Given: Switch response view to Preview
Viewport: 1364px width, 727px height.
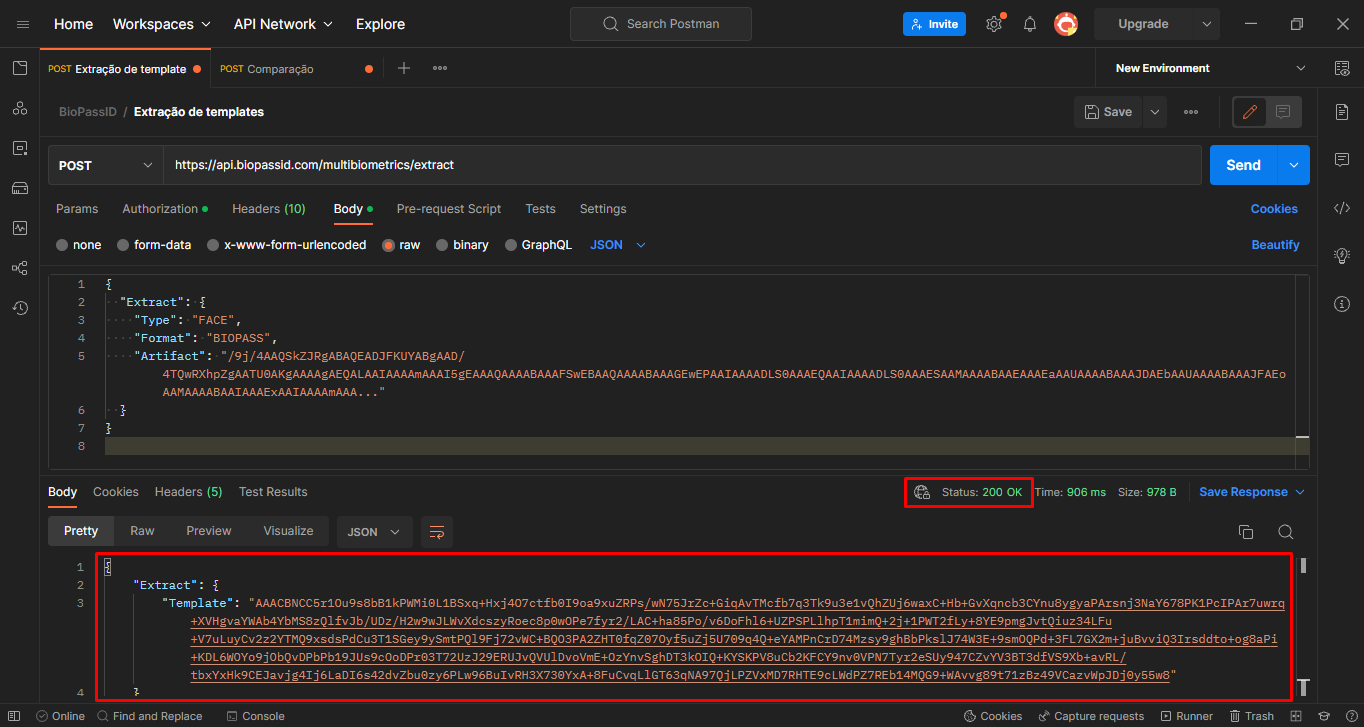Looking at the screenshot, I should click(209, 531).
